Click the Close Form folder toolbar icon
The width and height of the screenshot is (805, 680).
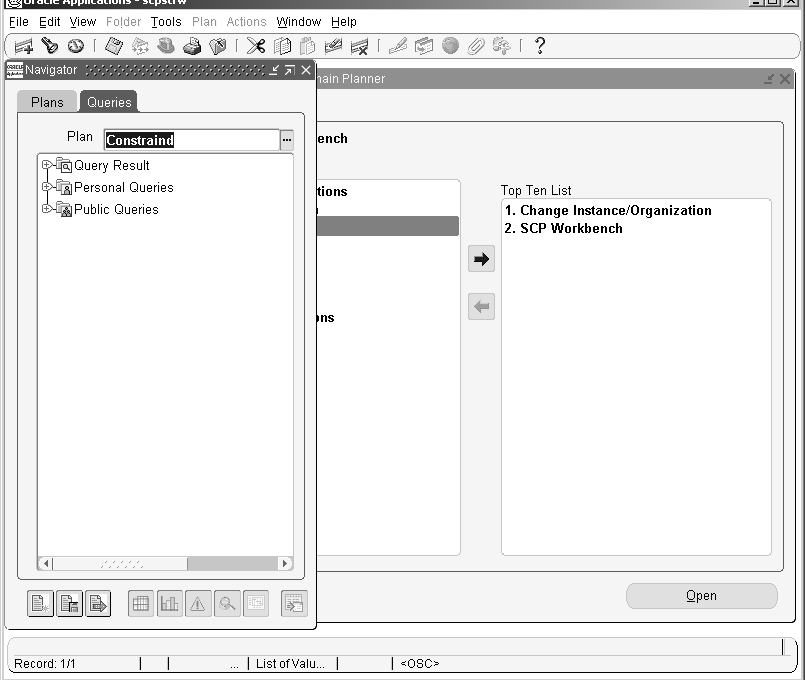tap(218, 46)
